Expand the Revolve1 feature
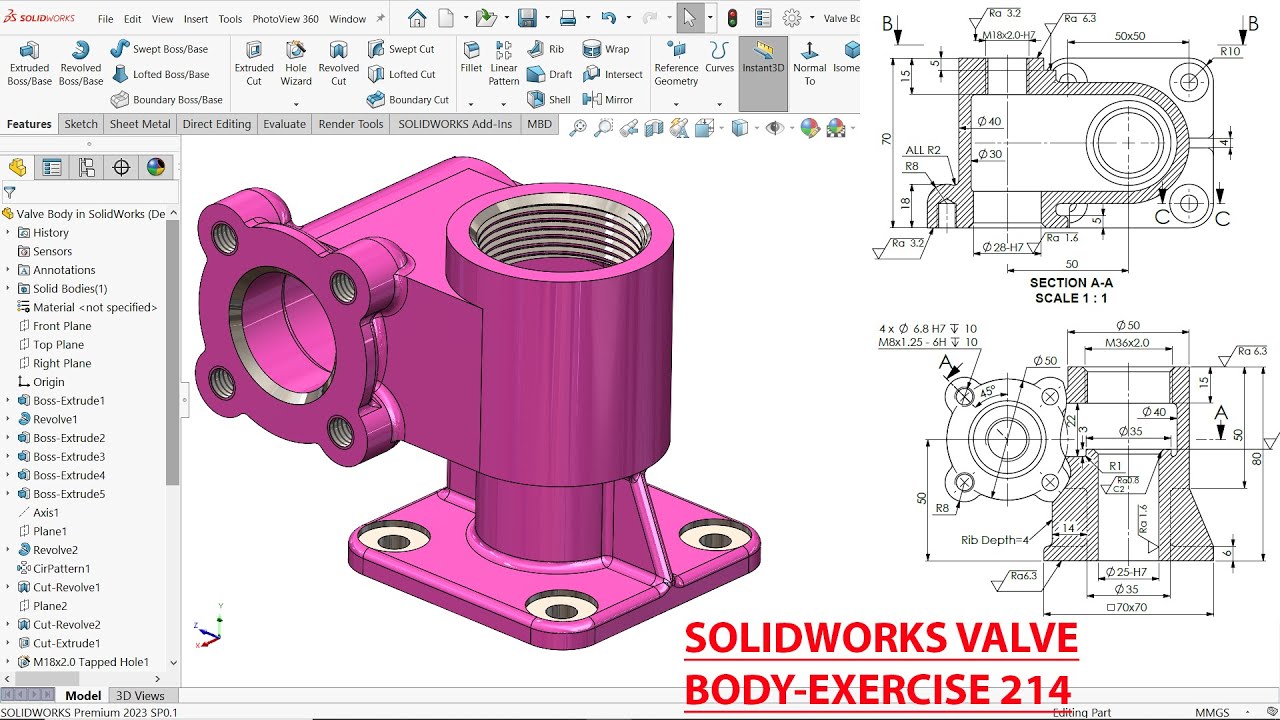 [x=8, y=420]
